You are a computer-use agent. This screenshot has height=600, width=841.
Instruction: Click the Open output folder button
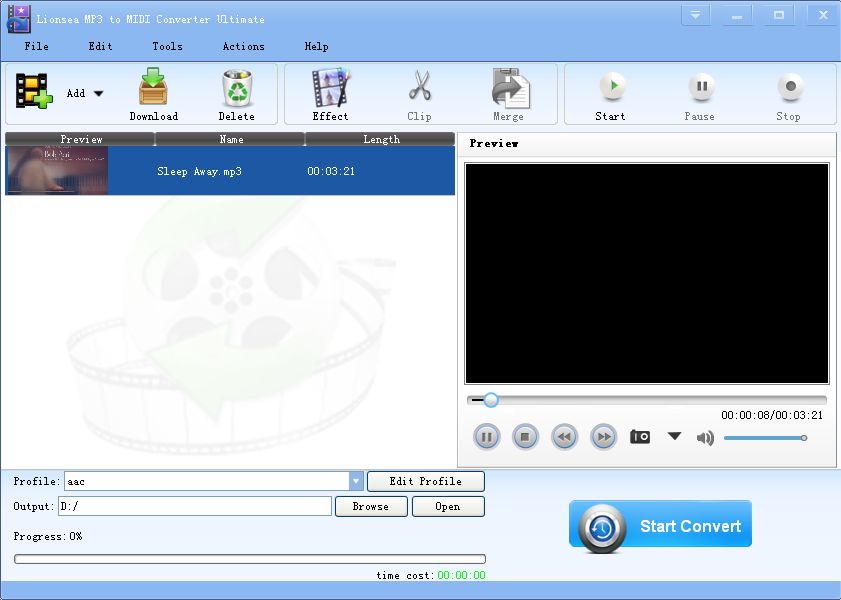coord(448,506)
